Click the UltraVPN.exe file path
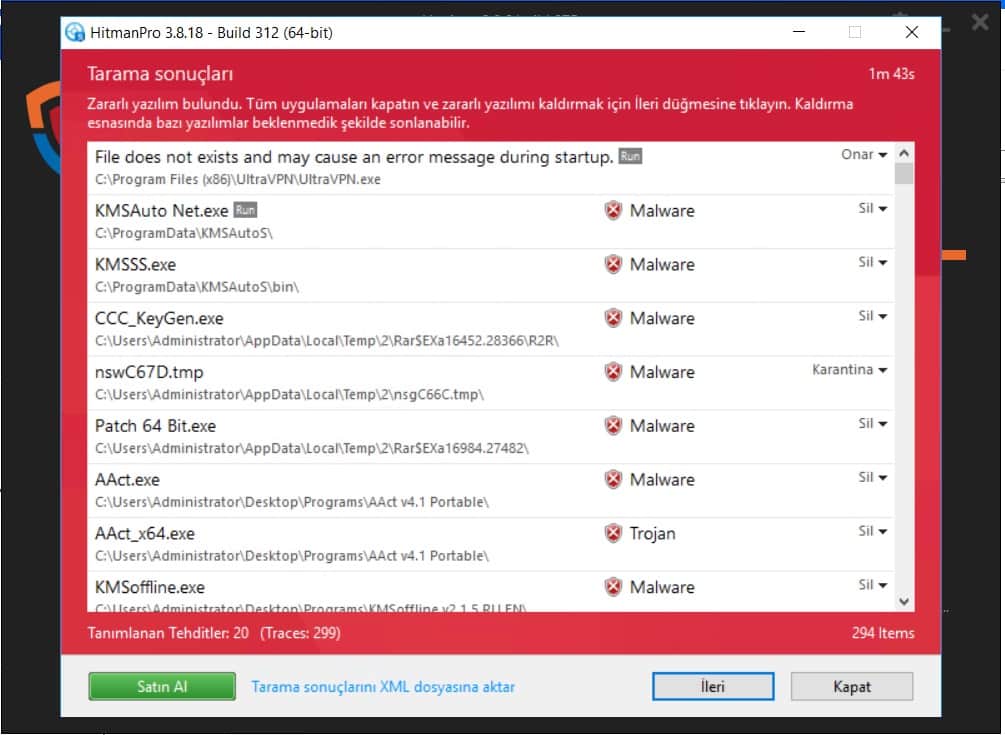This screenshot has height=735, width=1005. 238,179
